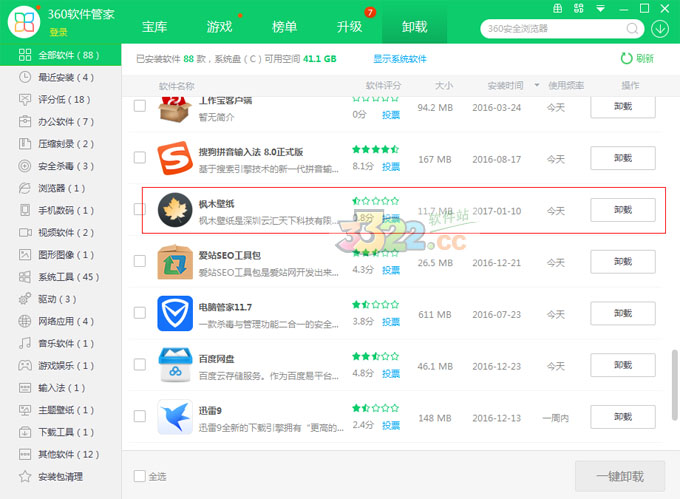This screenshot has width=680, height=499.
Task: Click the 迅雷9 bird icon
Action: click(175, 417)
